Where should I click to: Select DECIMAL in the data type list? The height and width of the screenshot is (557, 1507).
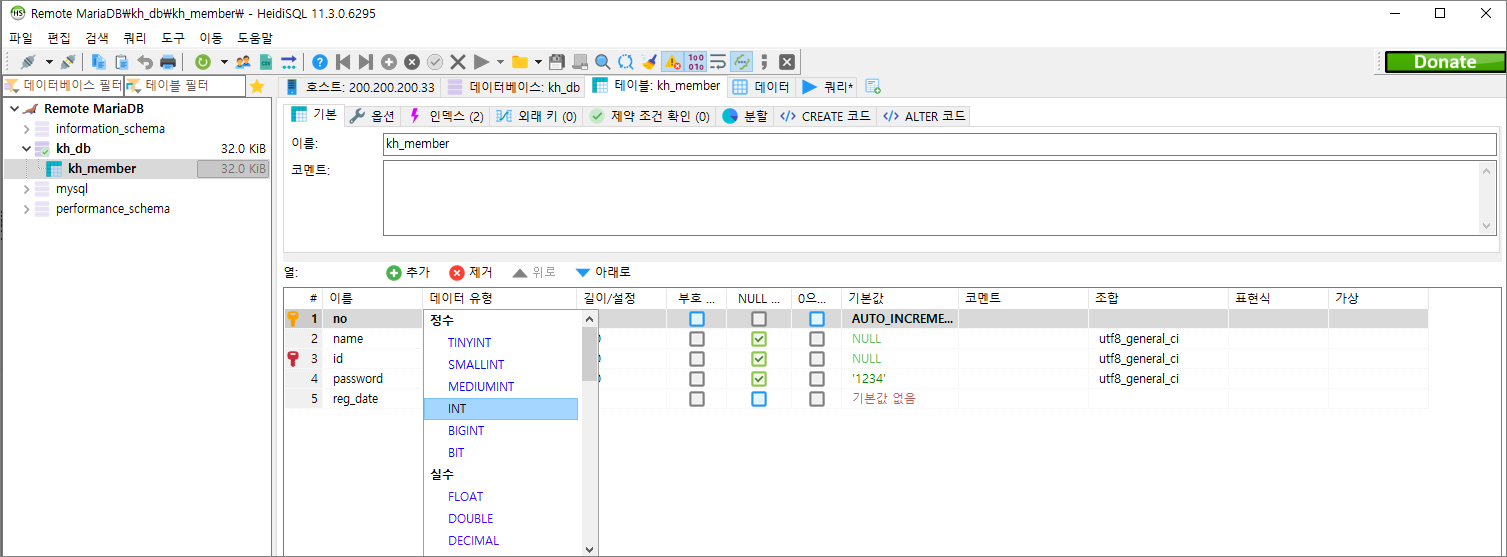click(x=501, y=541)
